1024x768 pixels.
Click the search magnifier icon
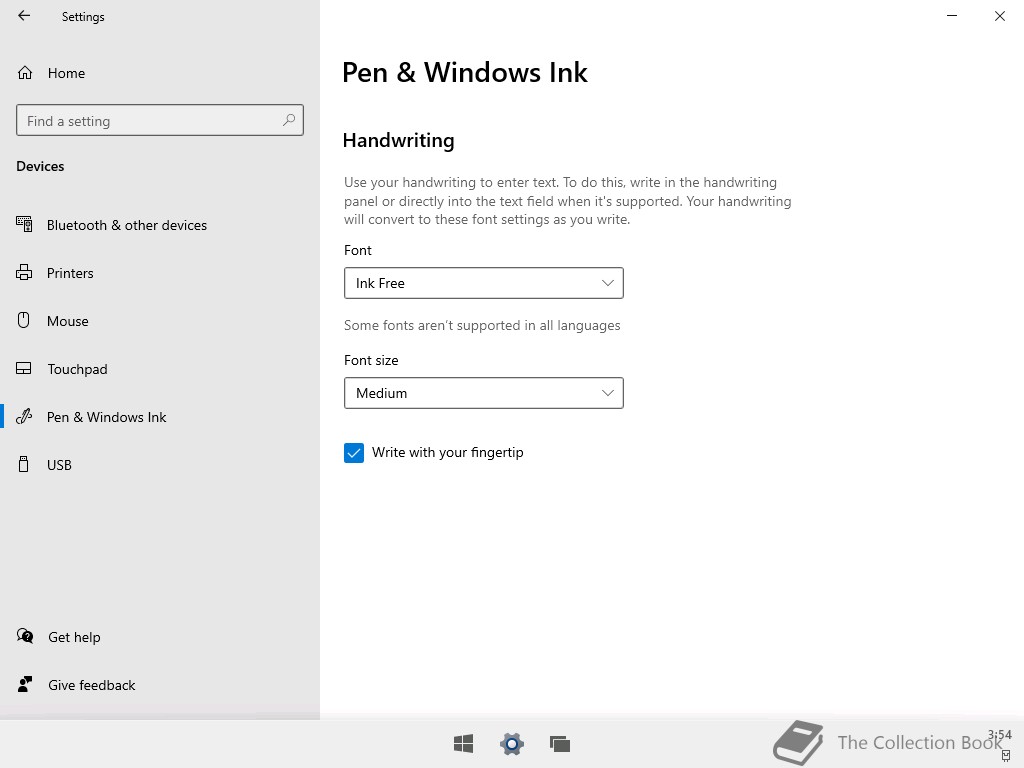pos(289,120)
